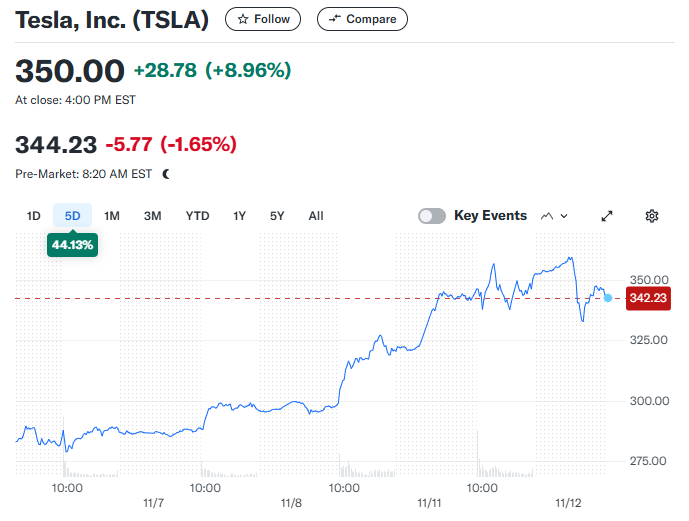Viewport: 689px width, 521px height.
Task: Click the green 44.13% change badge
Action: 72,244
